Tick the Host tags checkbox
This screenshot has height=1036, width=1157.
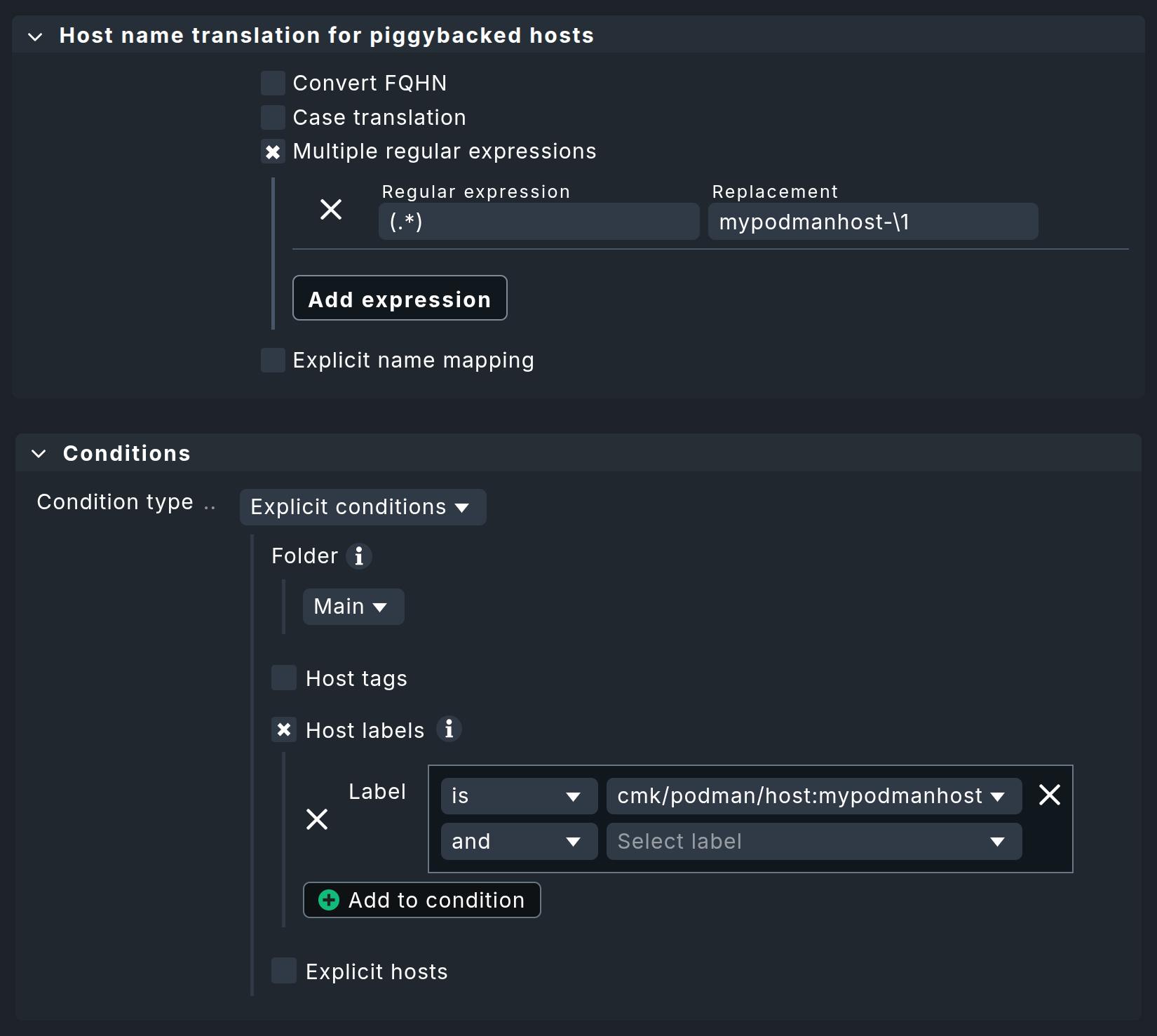pyautogui.click(x=284, y=678)
